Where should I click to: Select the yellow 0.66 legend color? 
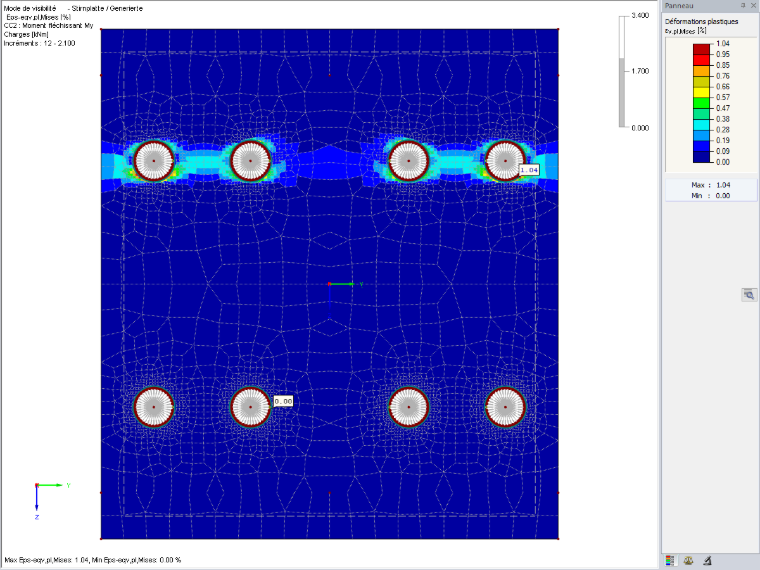(701, 92)
